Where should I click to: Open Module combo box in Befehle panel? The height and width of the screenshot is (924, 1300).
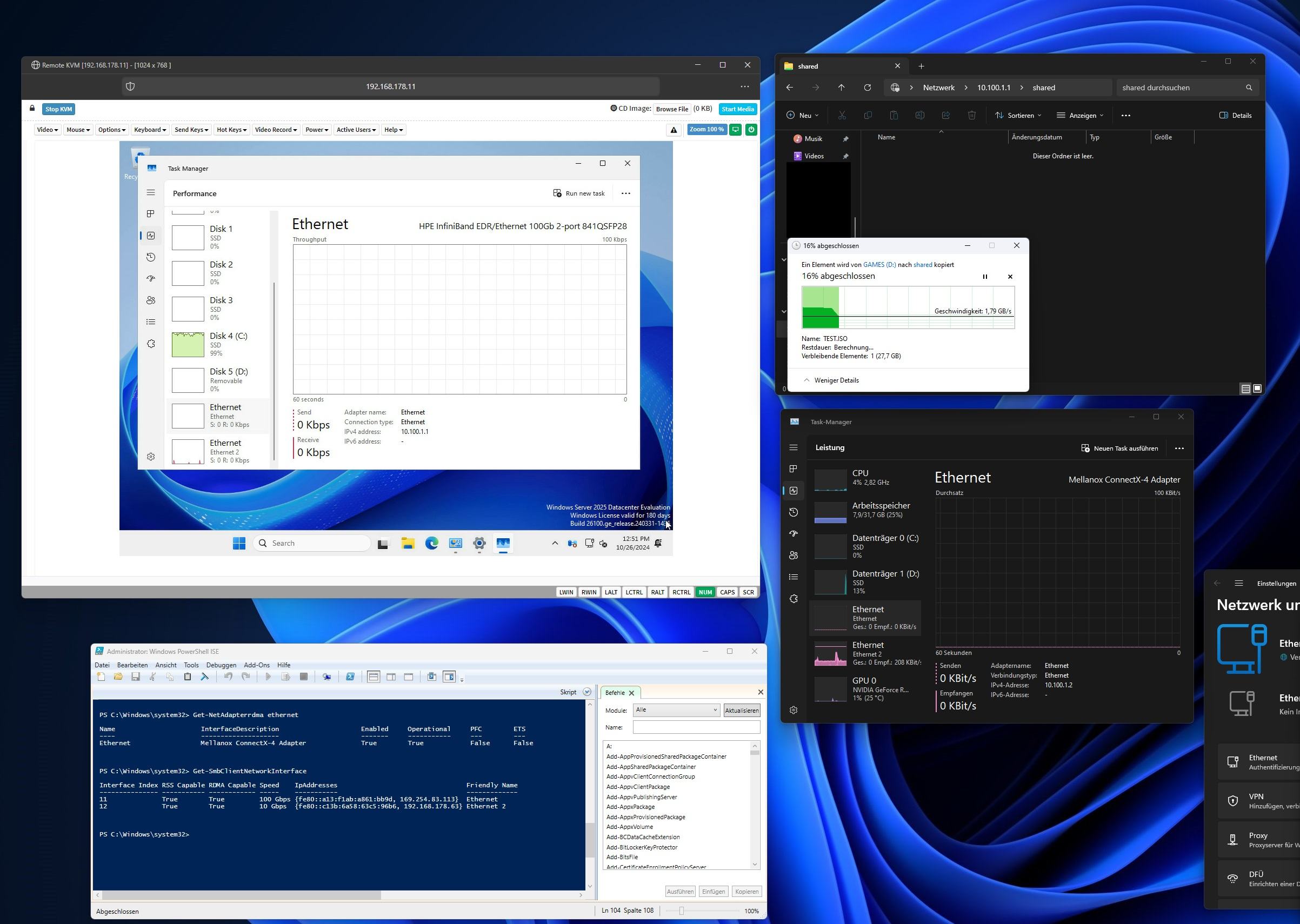(x=676, y=710)
